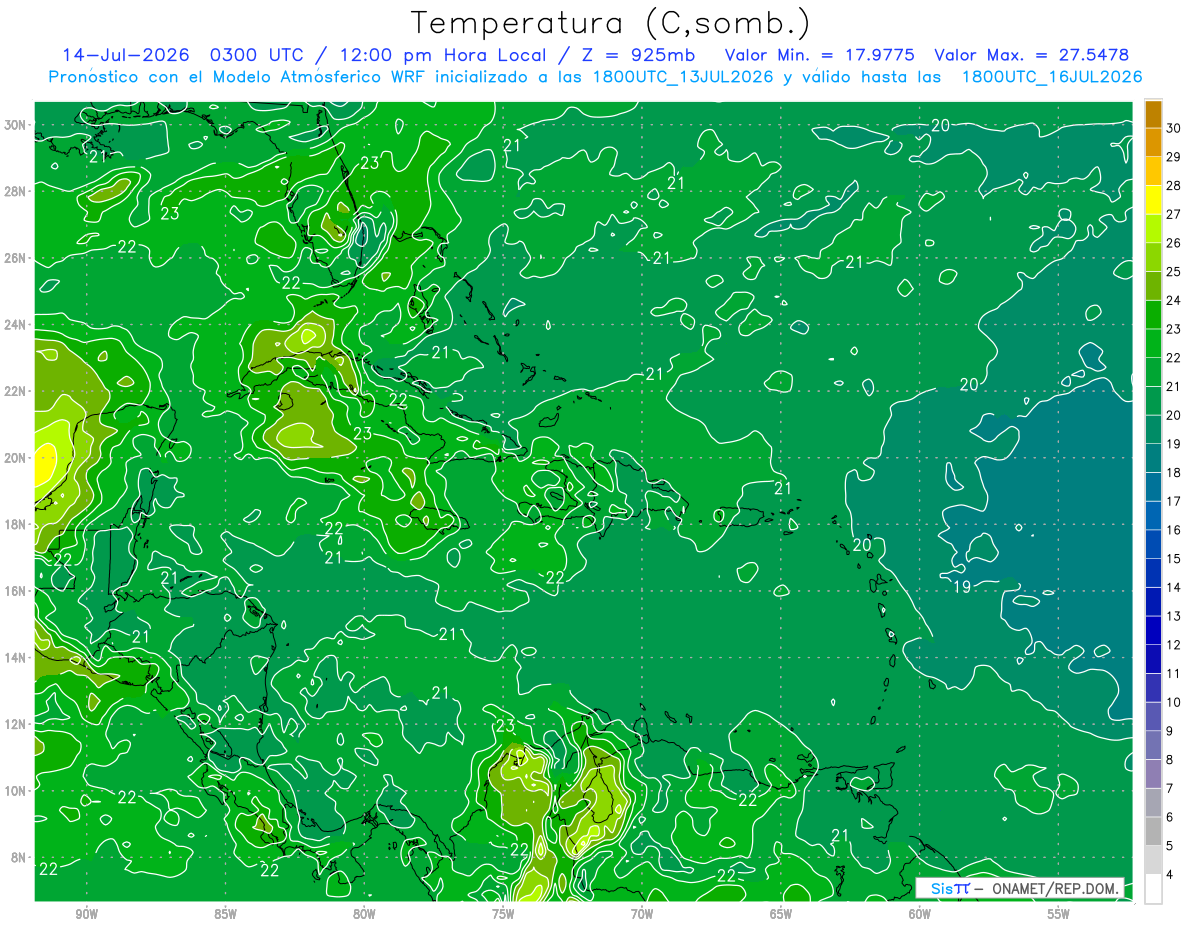Click the latitude axis label "30N"
This screenshot has height=927, width=1200.
[x=15, y=125]
